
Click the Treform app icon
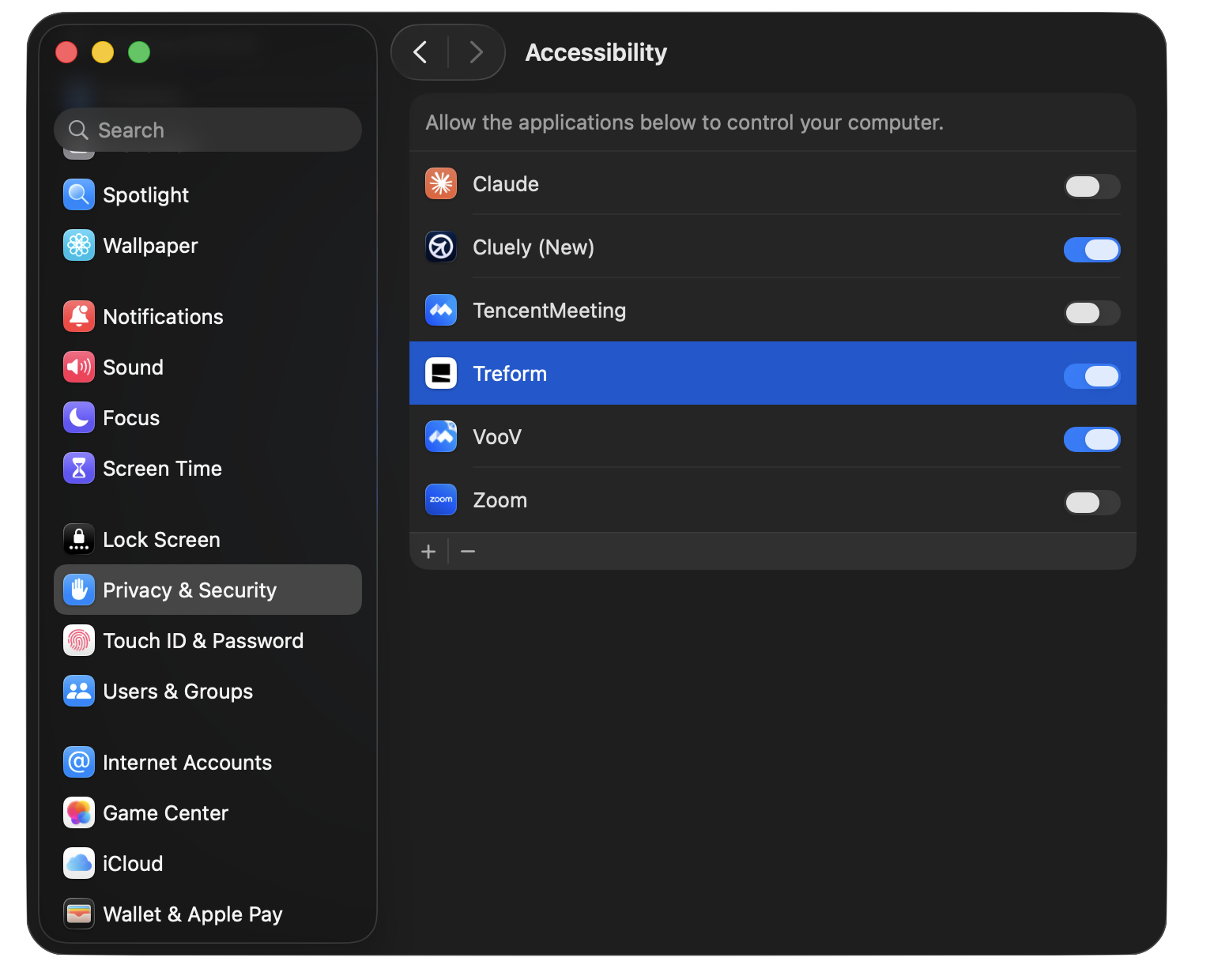click(441, 374)
